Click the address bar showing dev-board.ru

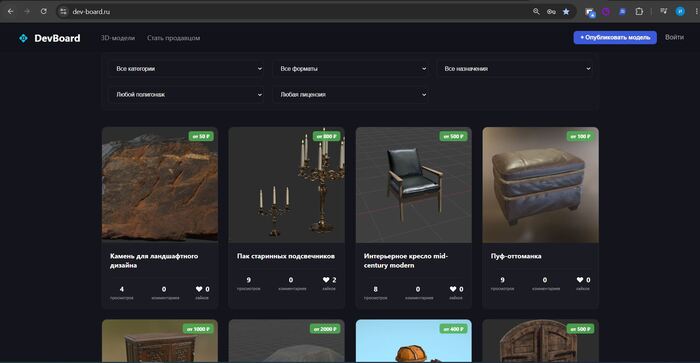point(295,12)
